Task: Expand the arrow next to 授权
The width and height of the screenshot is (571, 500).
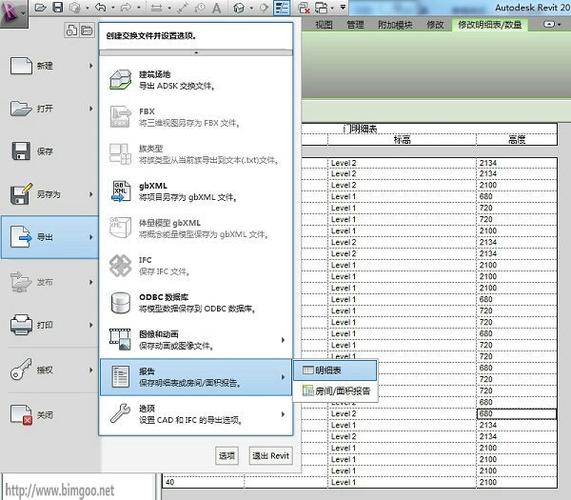Action: pos(91,370)
